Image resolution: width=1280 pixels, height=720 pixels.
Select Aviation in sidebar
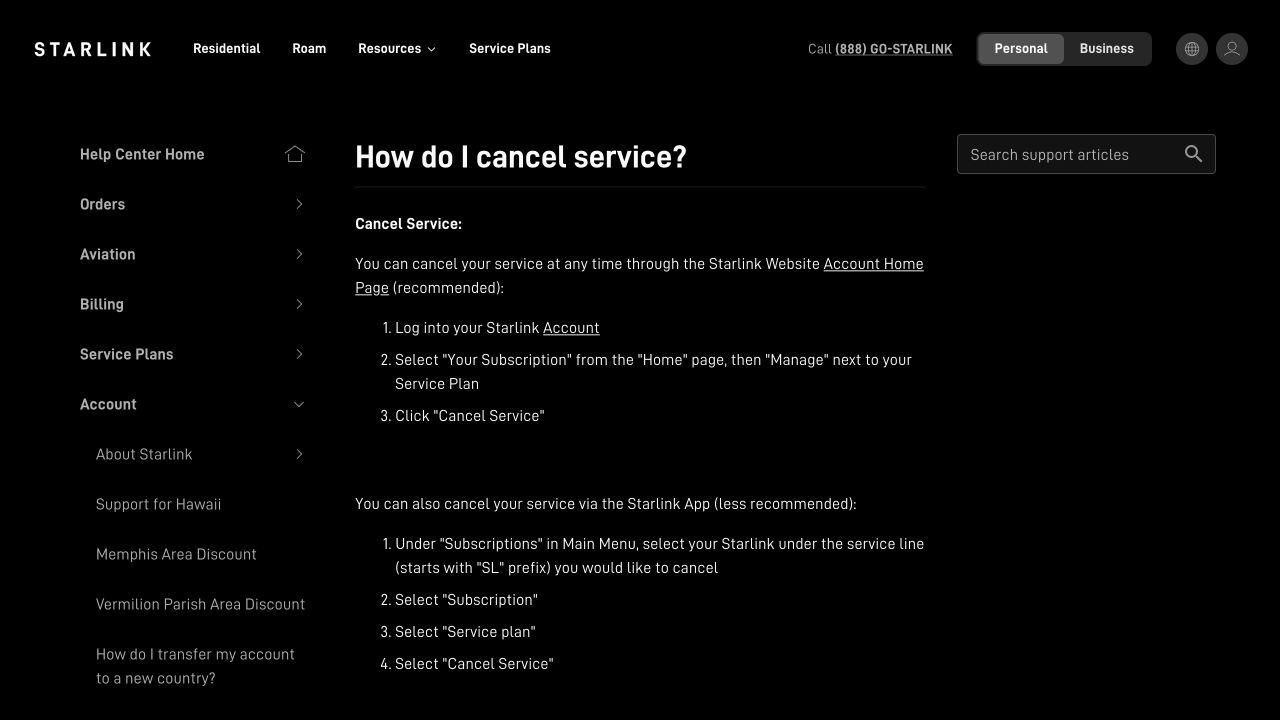tap(108, 254)
